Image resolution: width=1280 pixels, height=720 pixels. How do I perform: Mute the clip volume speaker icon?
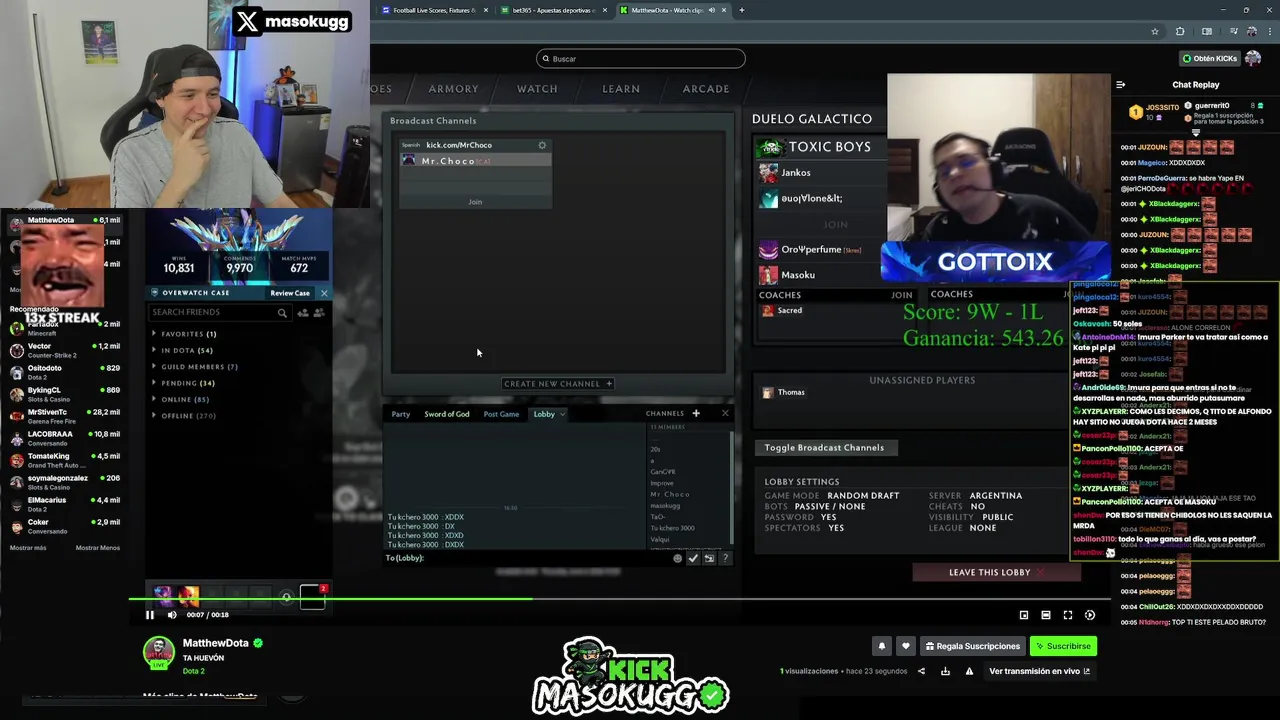(x=172, y=615)
